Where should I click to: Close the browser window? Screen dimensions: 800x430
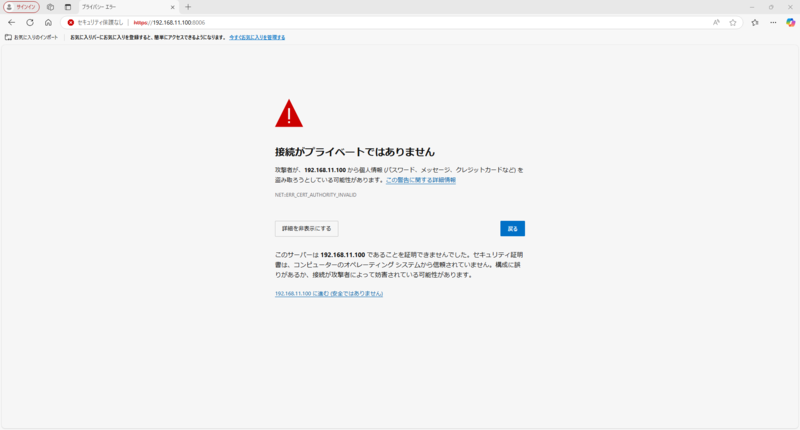point(790,7)
